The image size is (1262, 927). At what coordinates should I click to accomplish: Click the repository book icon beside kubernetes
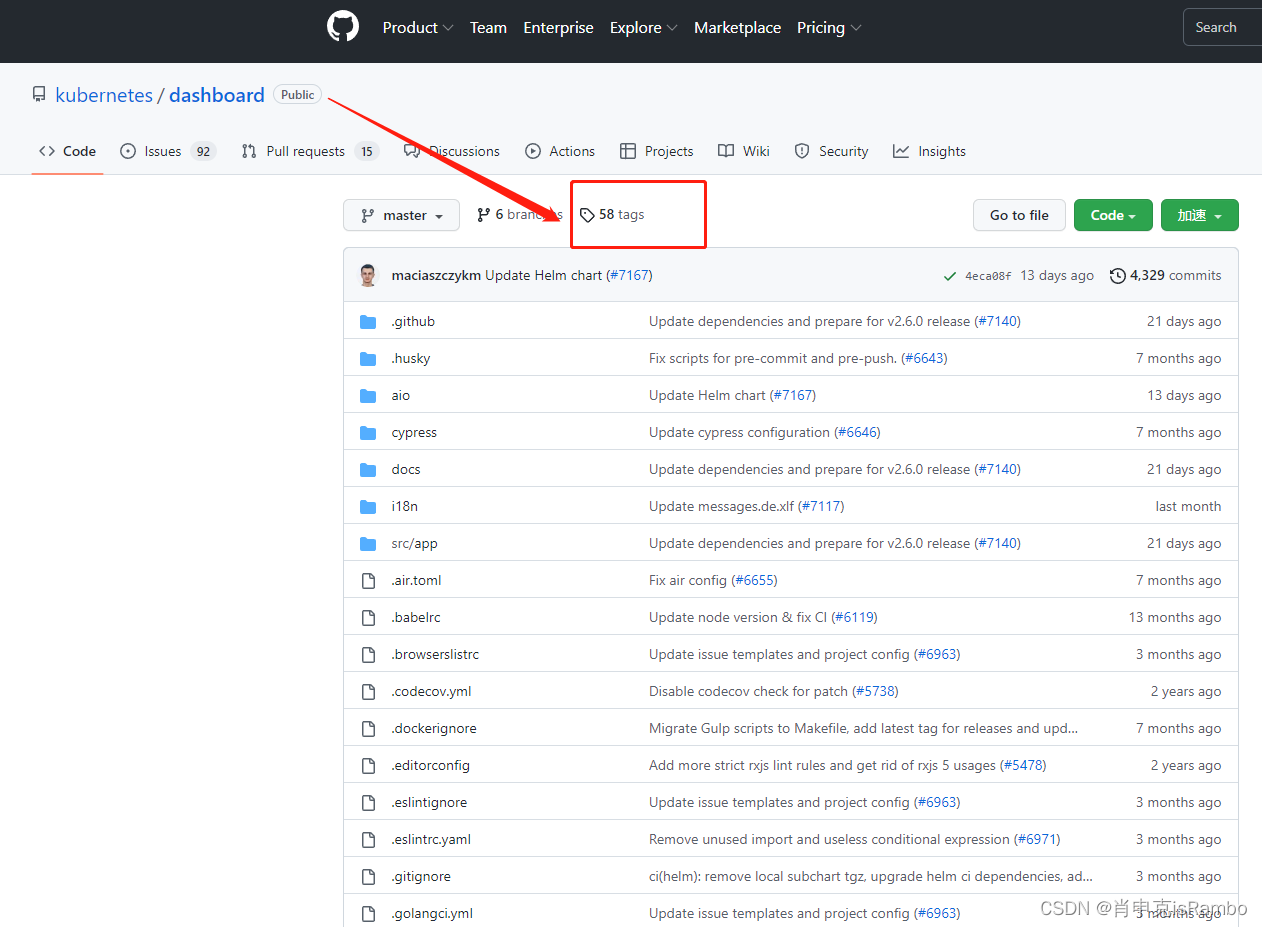pyautogui.click(x=39, y=95)
